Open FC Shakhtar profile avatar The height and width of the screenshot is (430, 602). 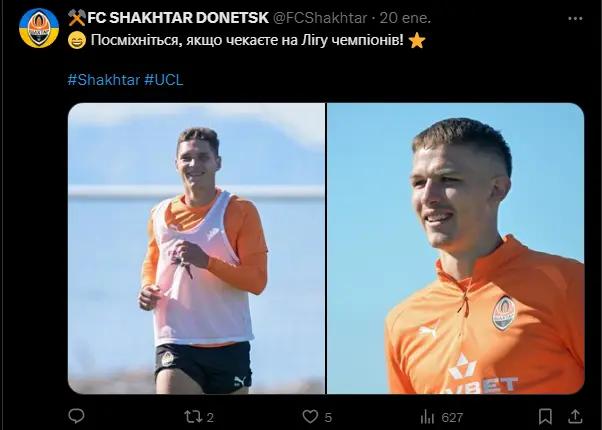(39, 28)
